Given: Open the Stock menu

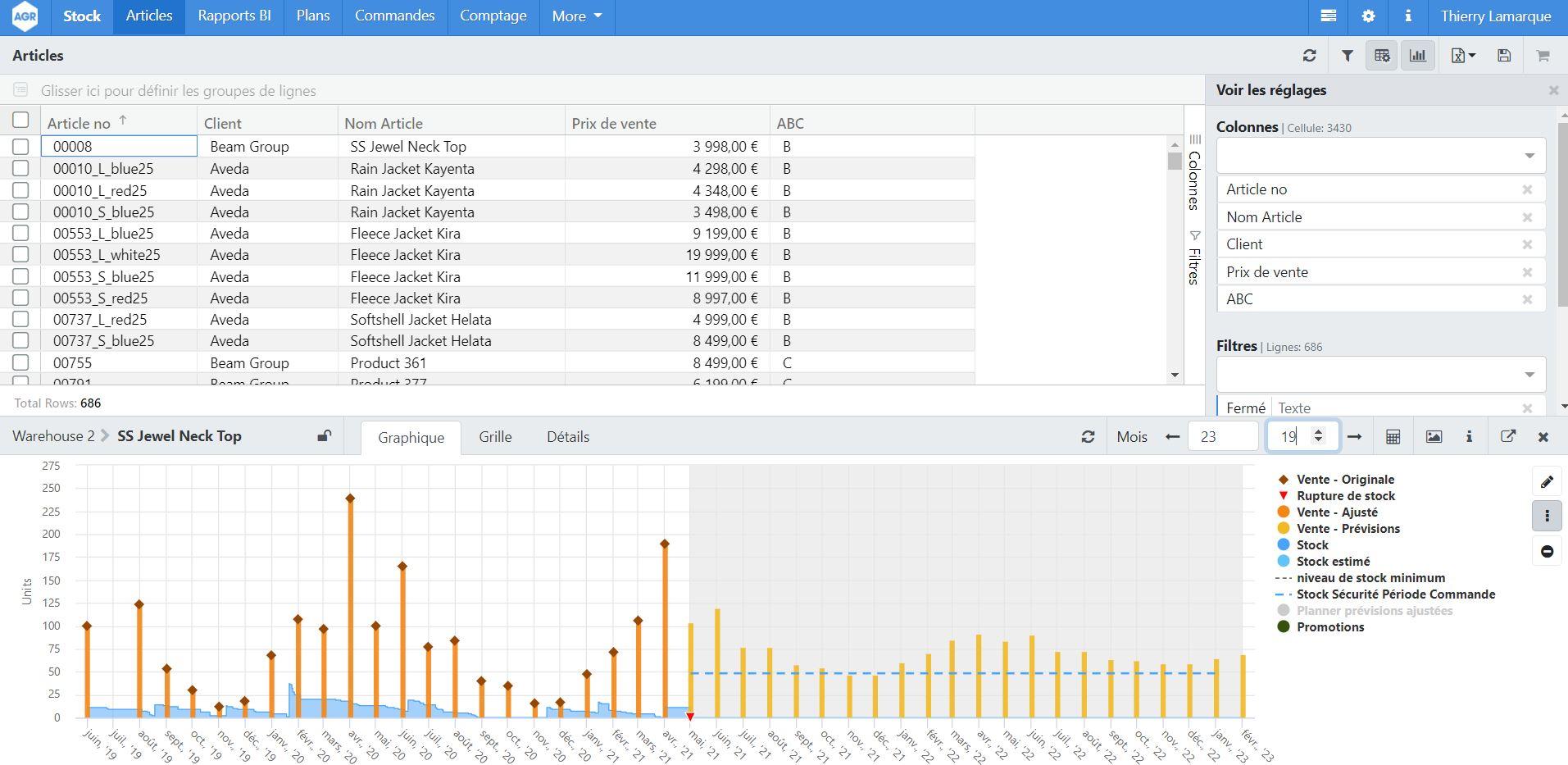Looking at the screenshot, I should pyautogui.click(x=82, y=16).
